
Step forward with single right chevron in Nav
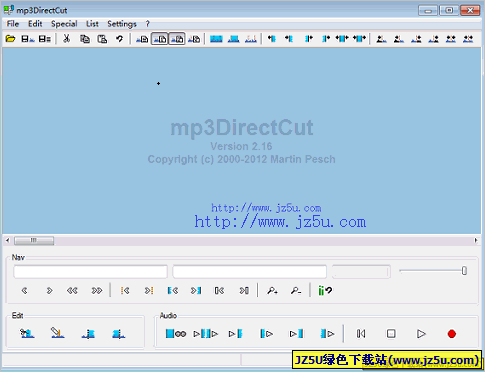[49, 291]
